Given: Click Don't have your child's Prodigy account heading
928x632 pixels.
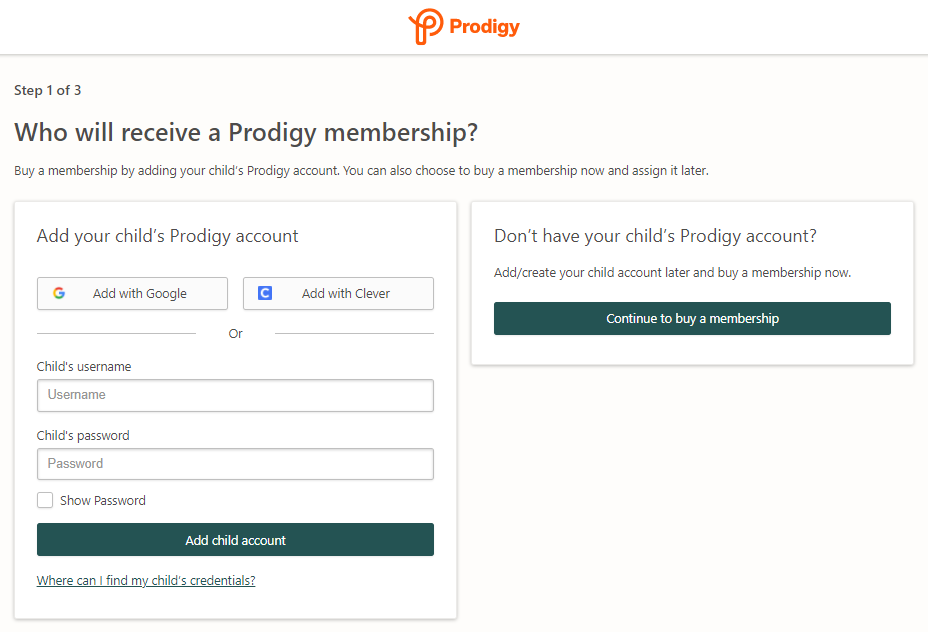Looking at the screenshot, I should point(655,236).
